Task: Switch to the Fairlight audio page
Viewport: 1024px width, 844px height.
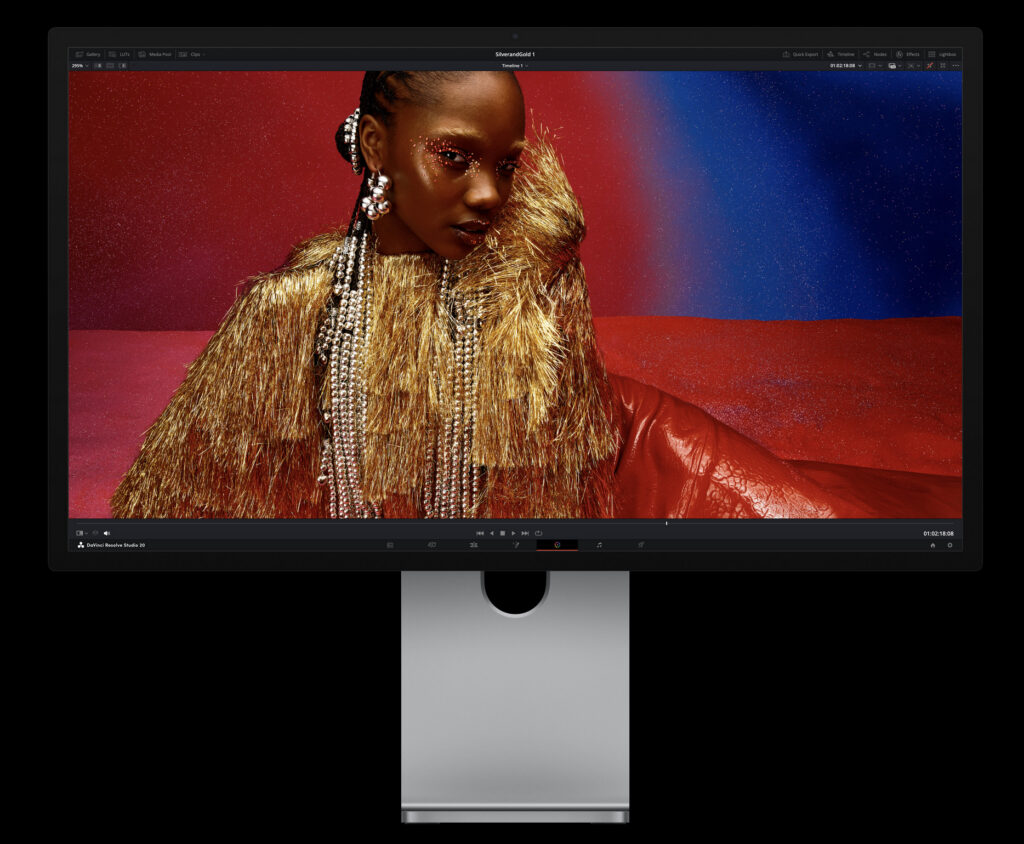Action: (x=599, y=547)
